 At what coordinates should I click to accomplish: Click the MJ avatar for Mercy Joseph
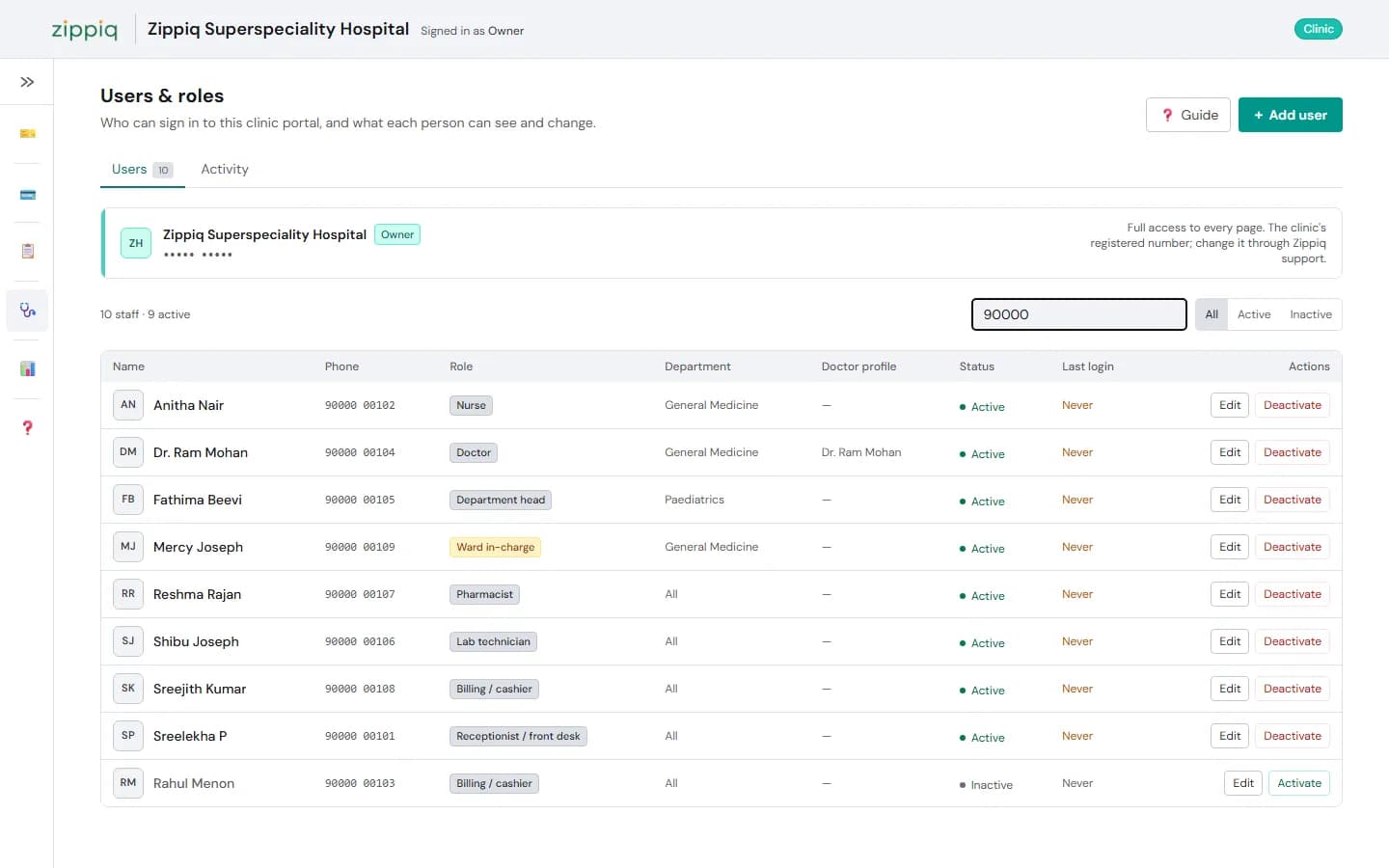coord(128,547)
